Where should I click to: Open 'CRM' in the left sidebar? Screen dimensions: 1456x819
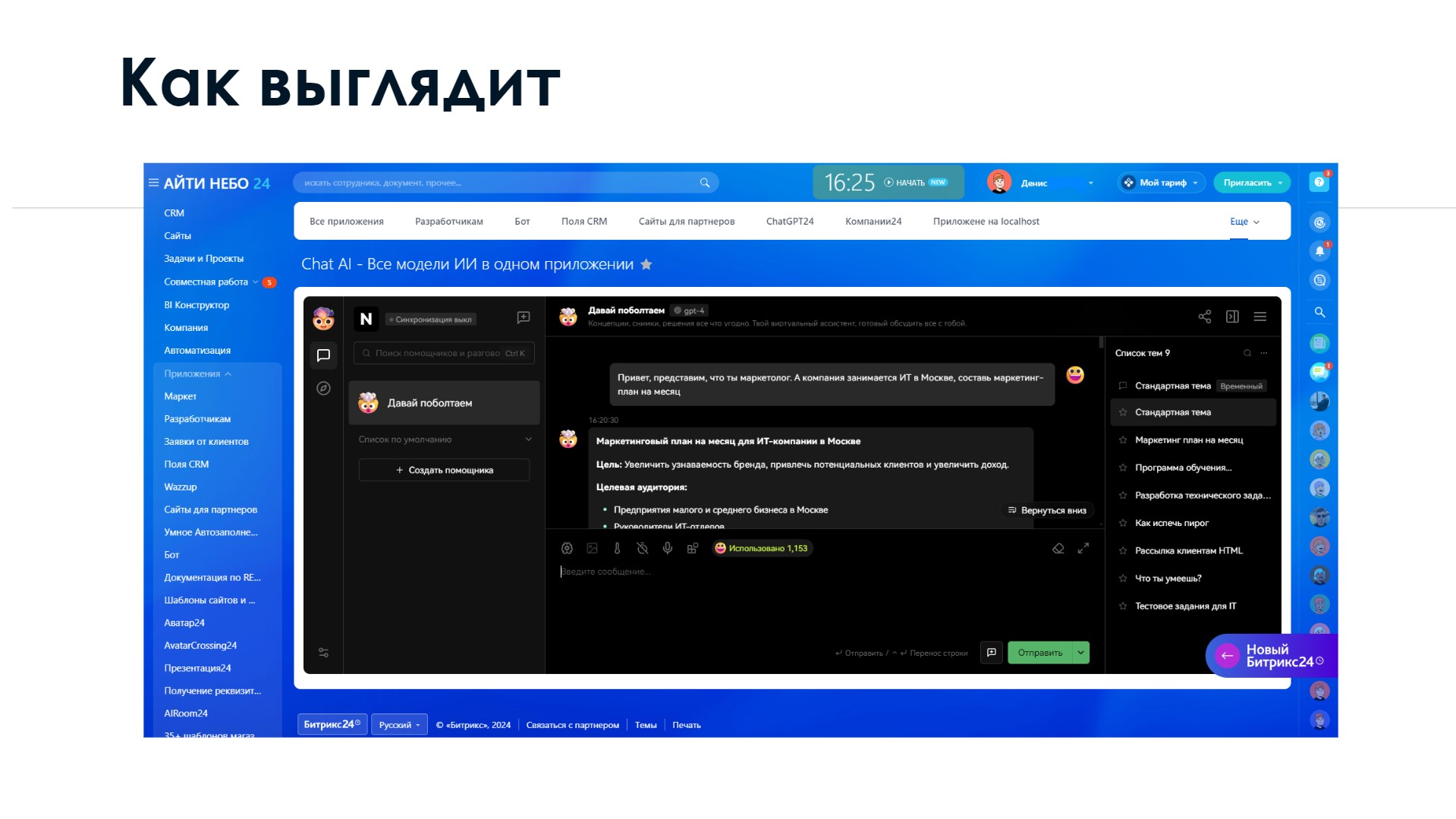coord(175,213)
